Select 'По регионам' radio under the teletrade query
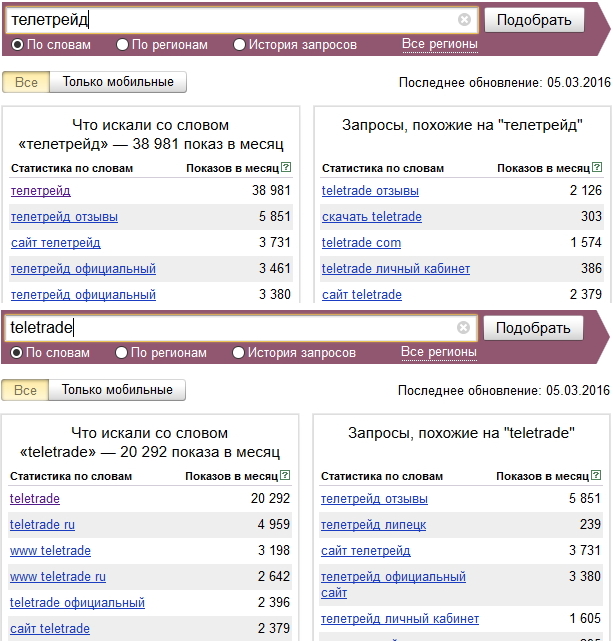613x641 pixels. click(x=121, y=352)
